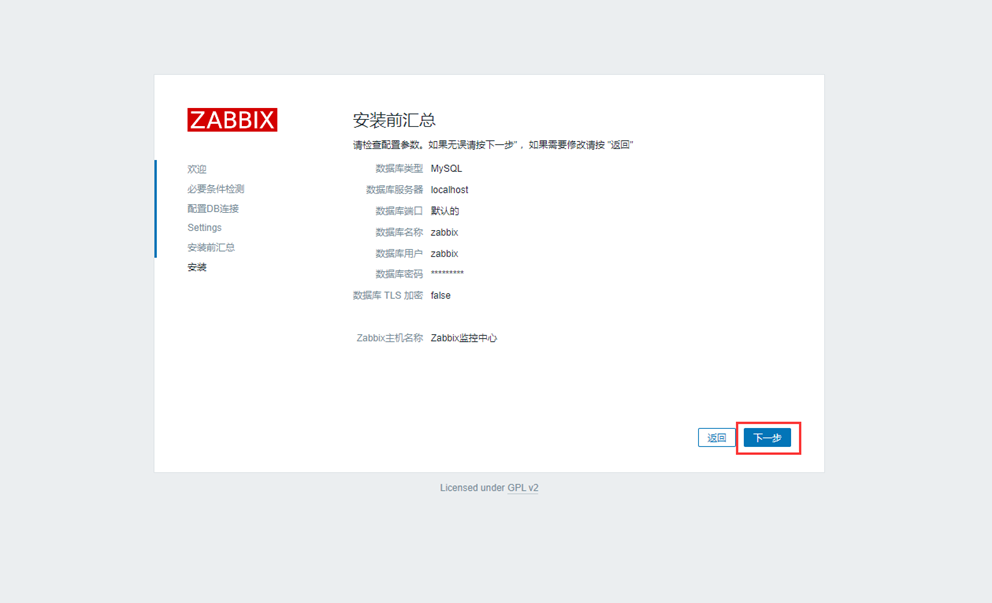Click the 数据库 TLS 加密 label
The image size is (992, 603).
(x=388, y=295)
